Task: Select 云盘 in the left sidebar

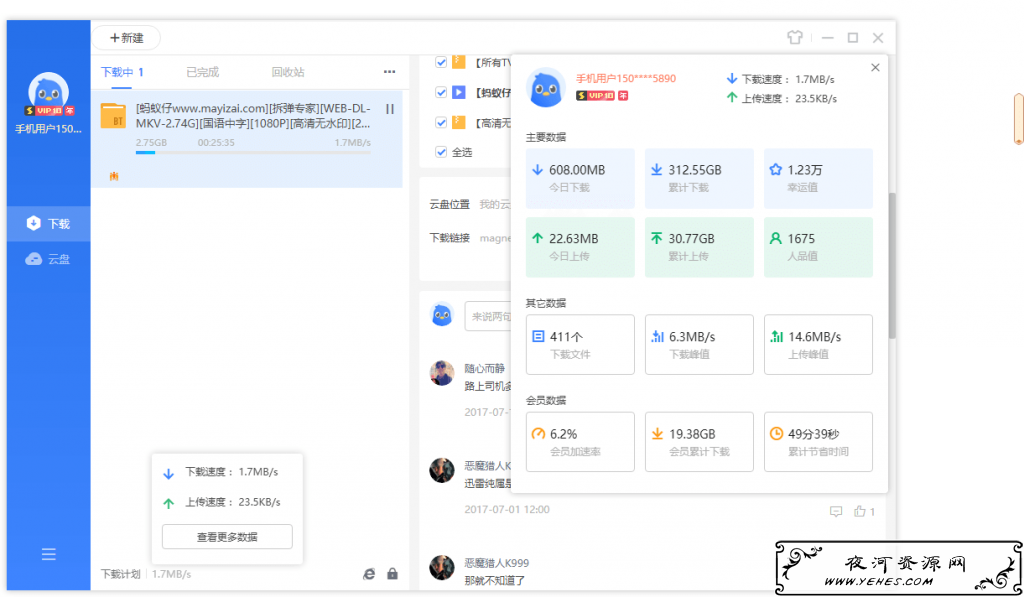Action: coord(48,259)
